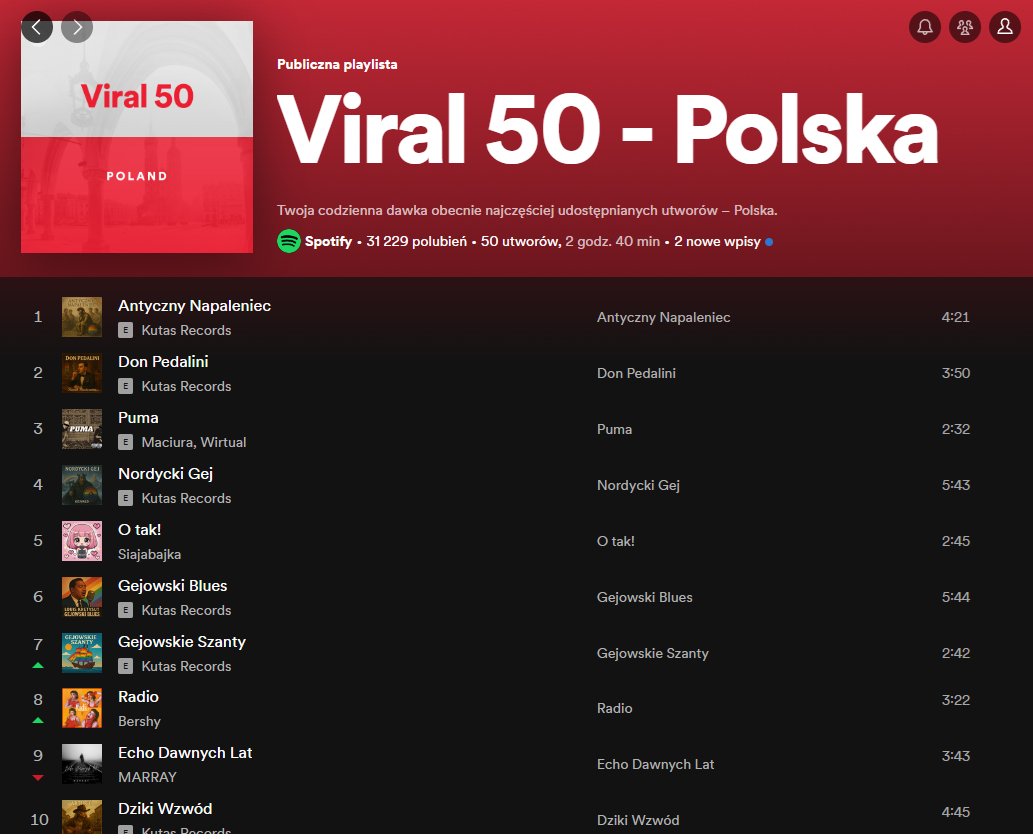Image resolution: width=1033 pixels, height=839 pixels.
Task: Click explicit badge on Puma row
Action: point(125,442)
